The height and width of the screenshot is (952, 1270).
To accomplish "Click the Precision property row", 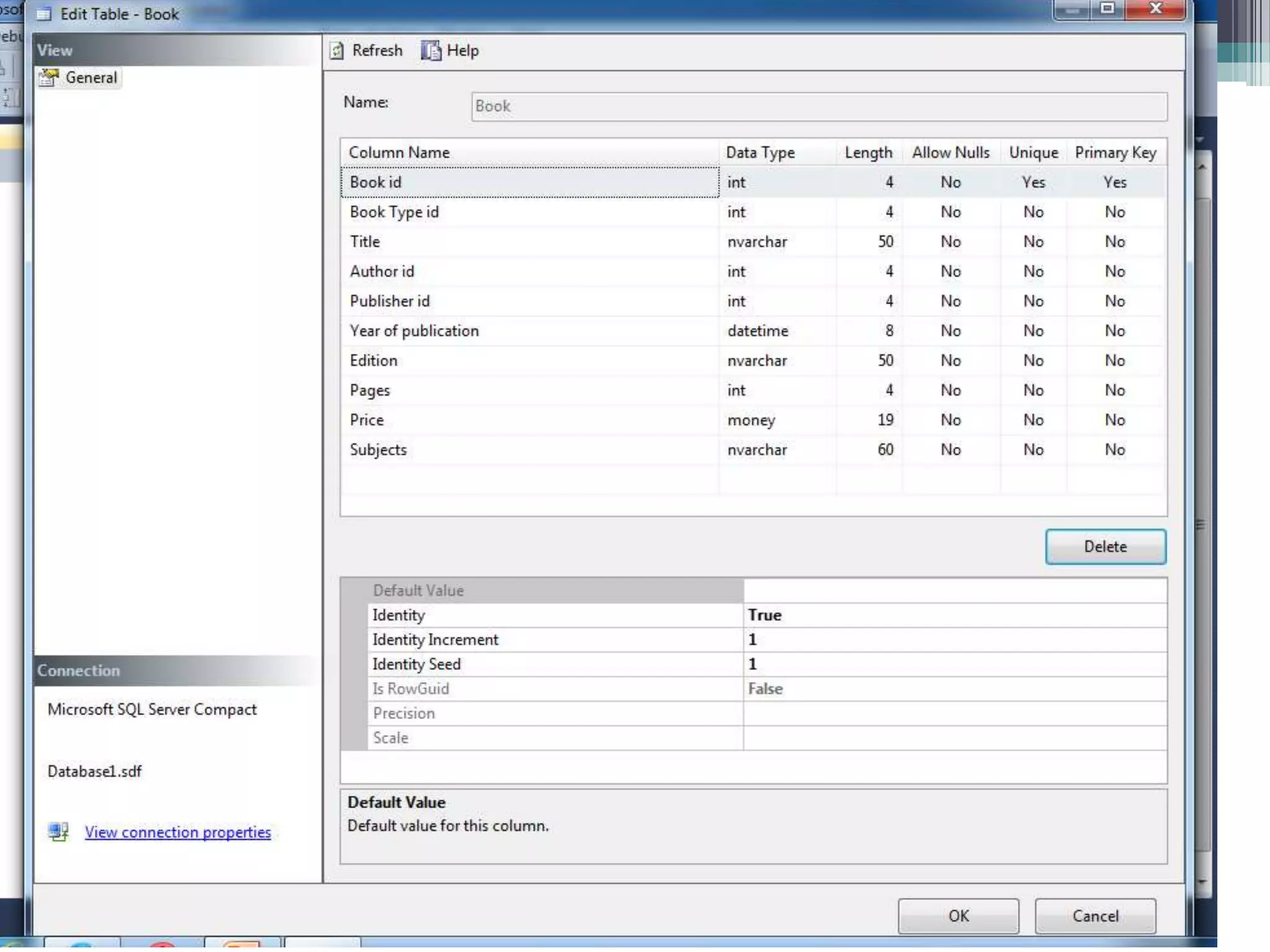I will [x=767, y=713].
